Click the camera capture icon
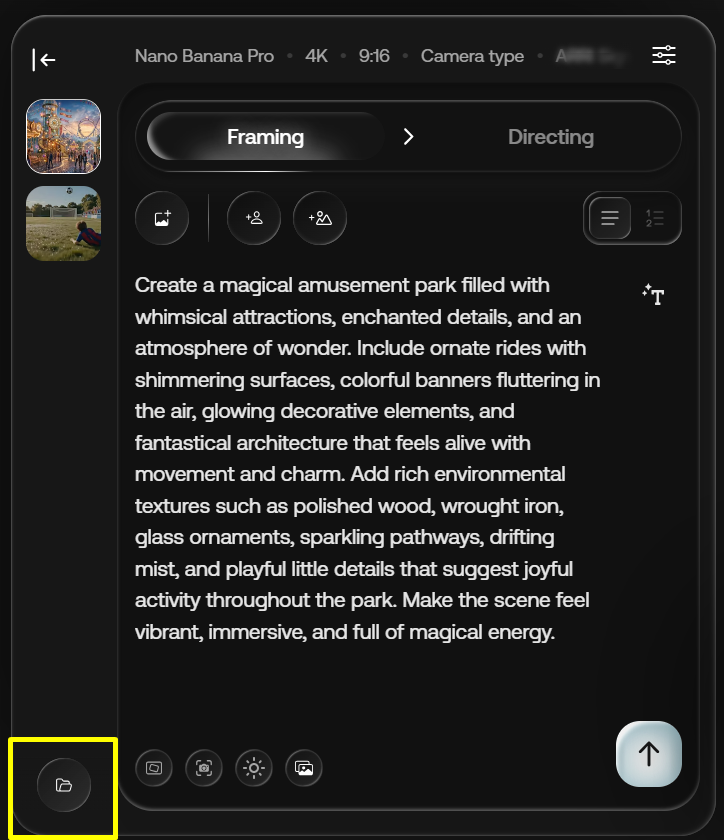 (x=204, y=768)
